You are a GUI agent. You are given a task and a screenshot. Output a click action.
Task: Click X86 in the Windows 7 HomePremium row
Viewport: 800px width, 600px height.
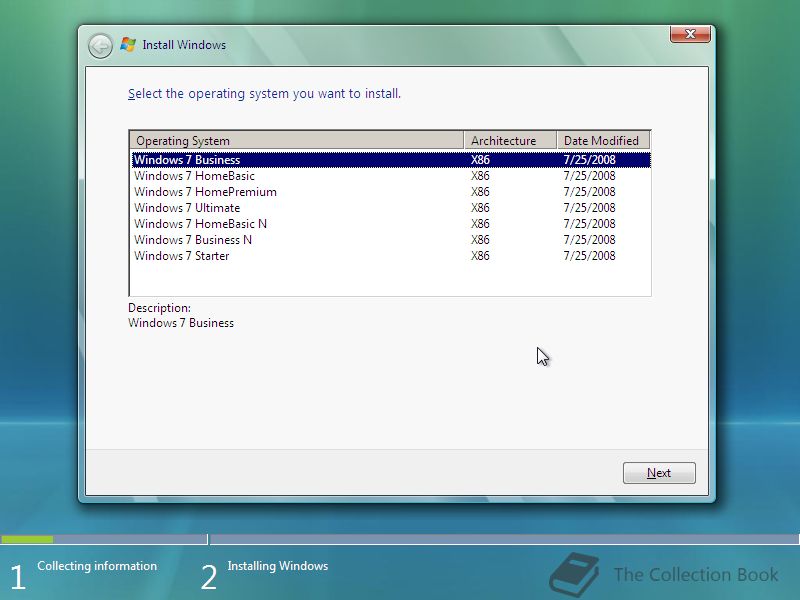(x=480, y=192)
